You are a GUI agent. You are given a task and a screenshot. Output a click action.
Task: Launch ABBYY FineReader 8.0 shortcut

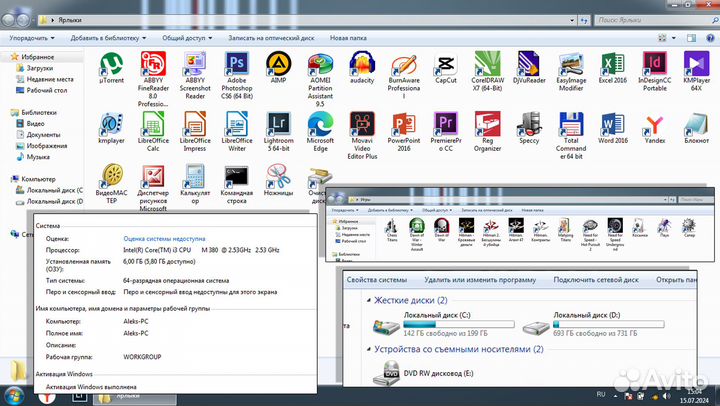(x=153, y=79)
